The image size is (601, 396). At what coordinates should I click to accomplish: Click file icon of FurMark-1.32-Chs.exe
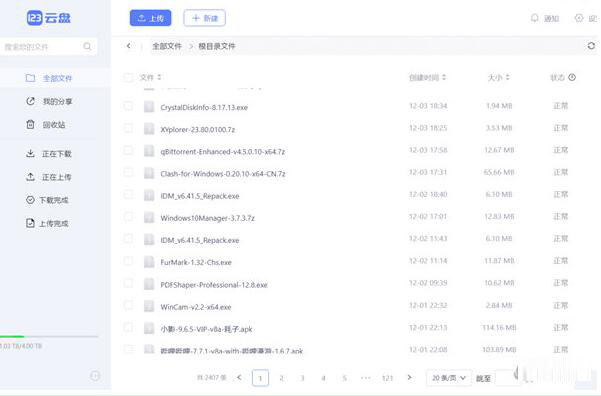pos(149,262)
